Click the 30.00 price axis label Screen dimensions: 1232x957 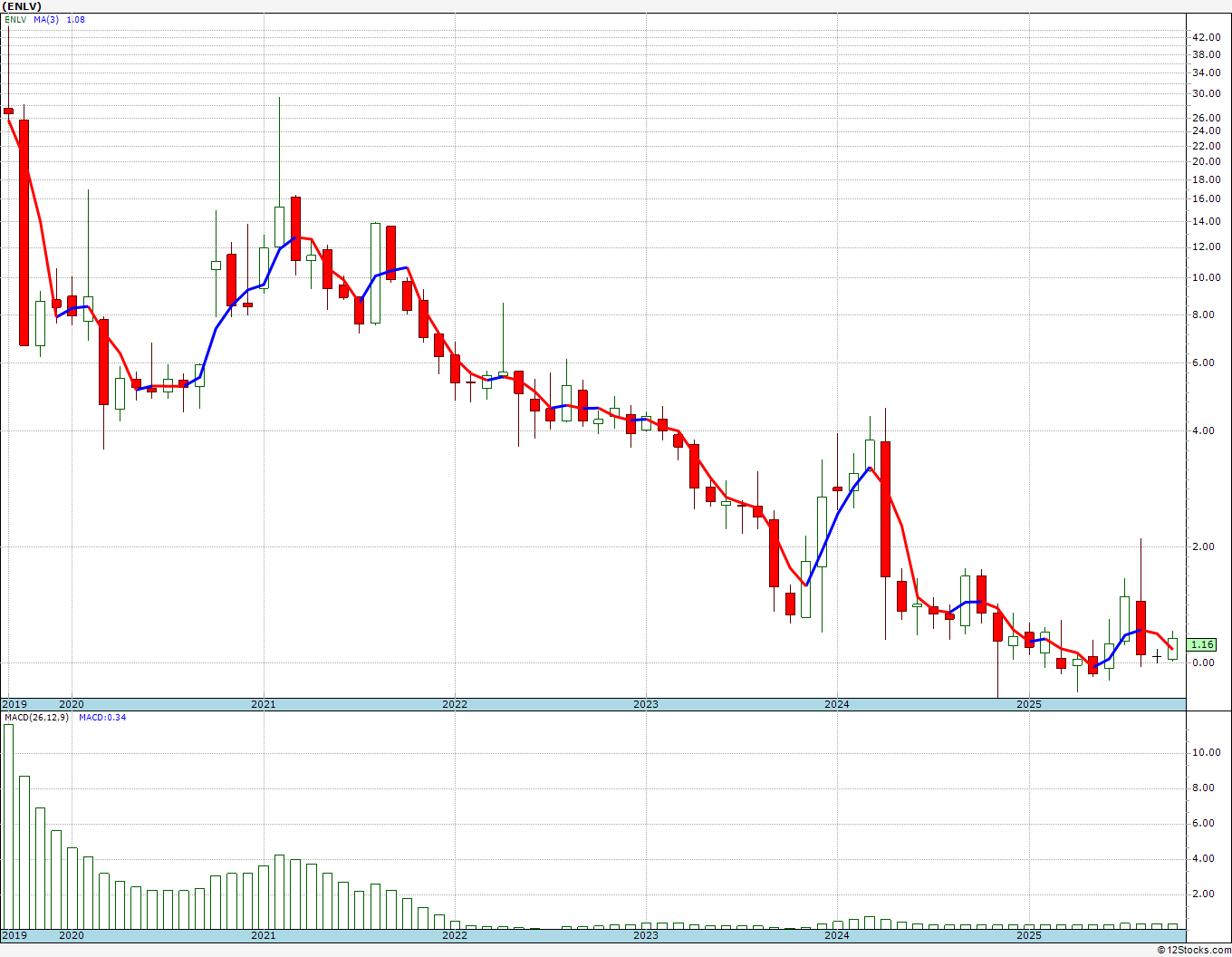(1206, 93)
